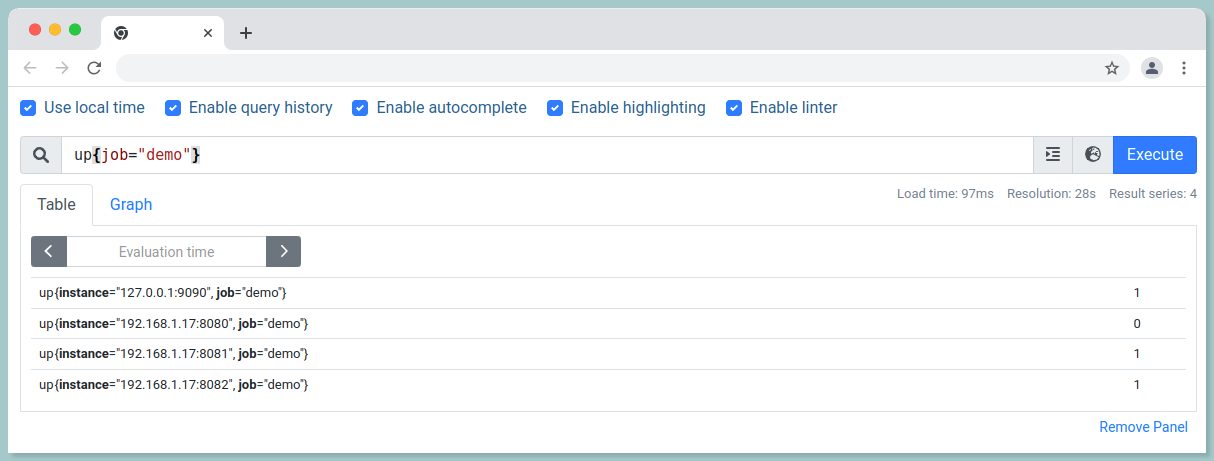Screen dimensions: 1214x461
Task: Step the evaluation time backward
Action: pyautogui.click(x=49, y=252)
